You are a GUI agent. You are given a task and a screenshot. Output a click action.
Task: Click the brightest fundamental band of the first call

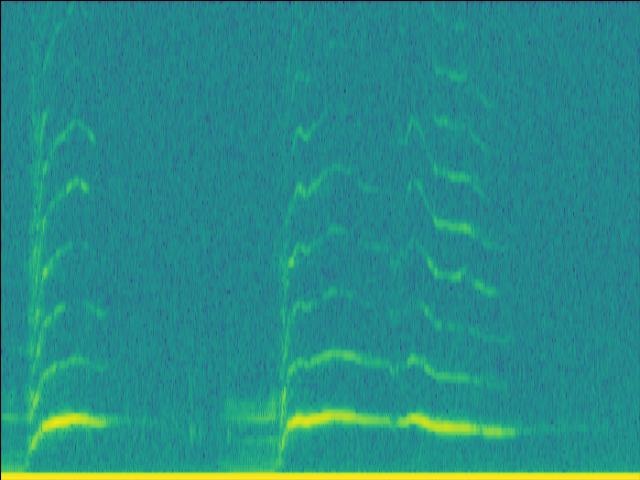(72, 421)
